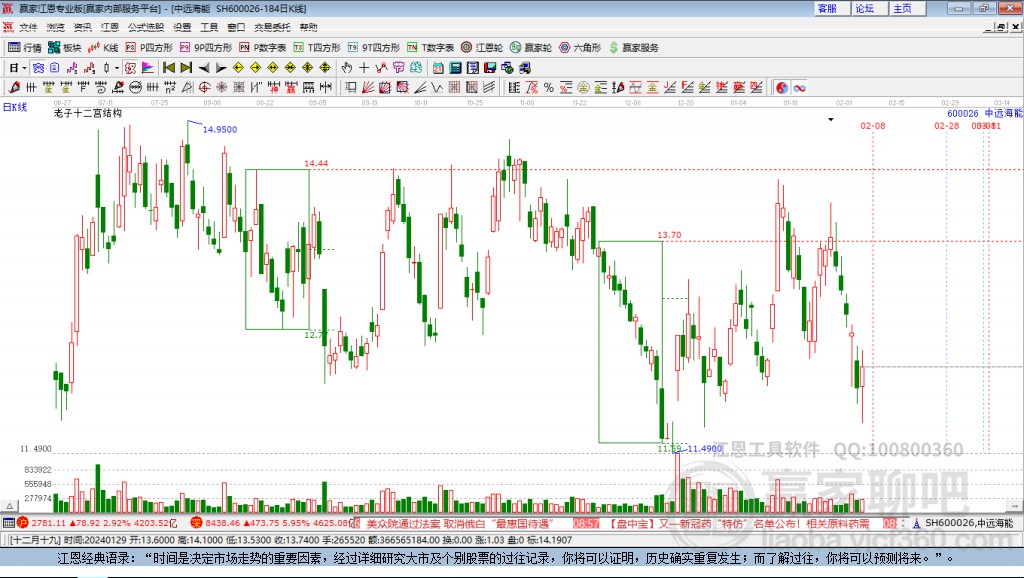The width and height of the screenshot is (1024, 578).
Task: Click the 客服 customer service button
Action: point(831,8)
